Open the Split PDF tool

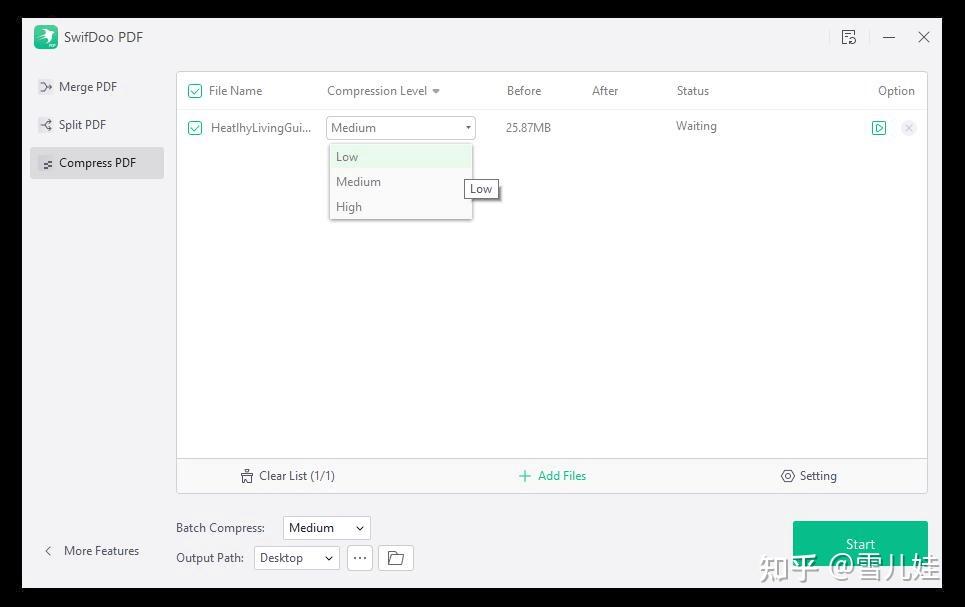tap(73, 125)
